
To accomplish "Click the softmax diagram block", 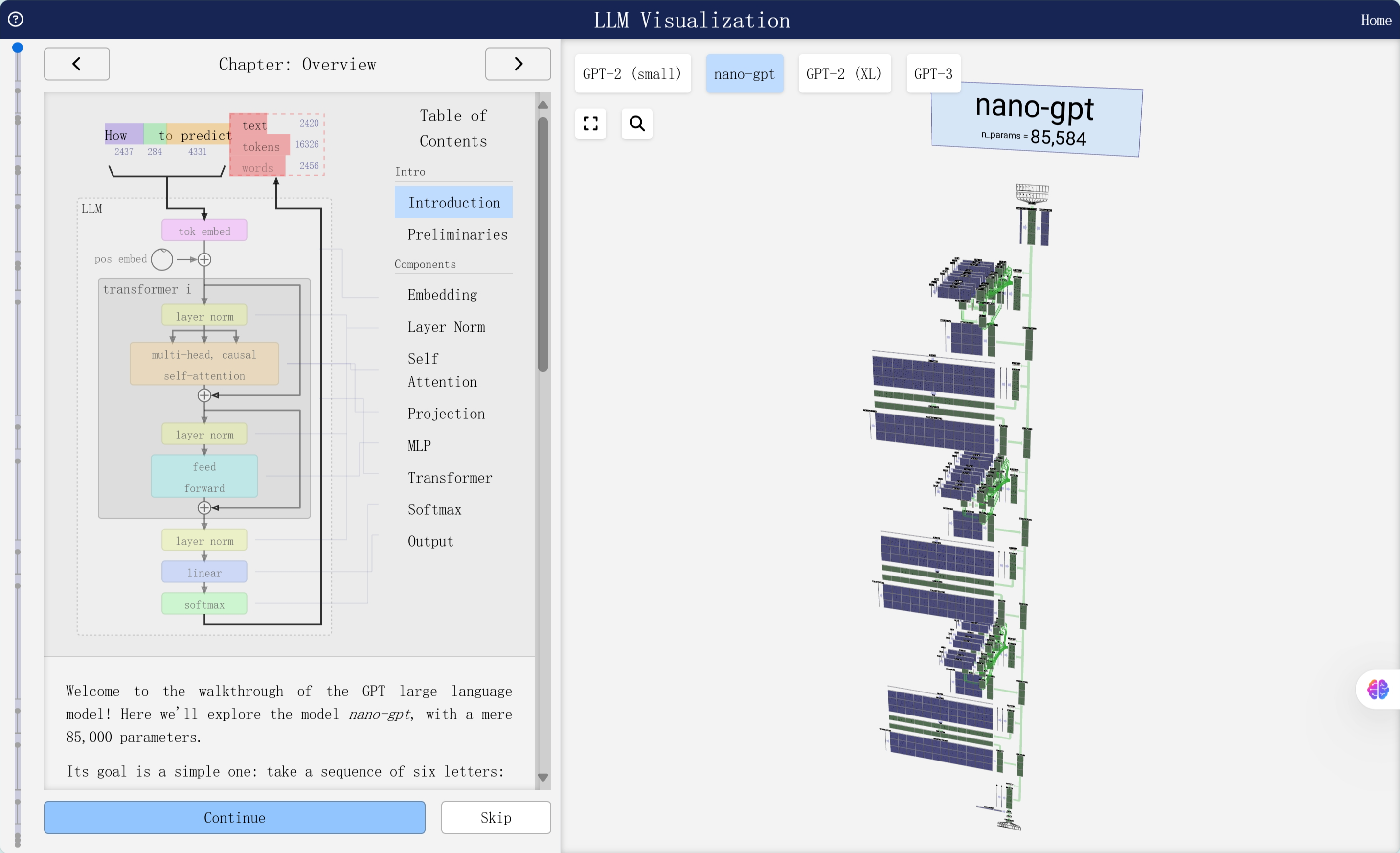I will click(204, 604).
